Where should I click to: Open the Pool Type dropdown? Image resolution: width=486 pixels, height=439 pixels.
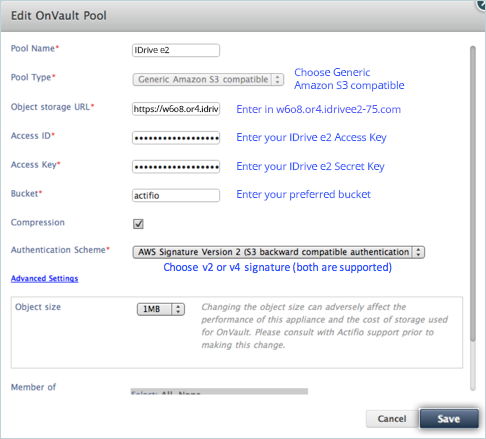(x=208, y=79)
